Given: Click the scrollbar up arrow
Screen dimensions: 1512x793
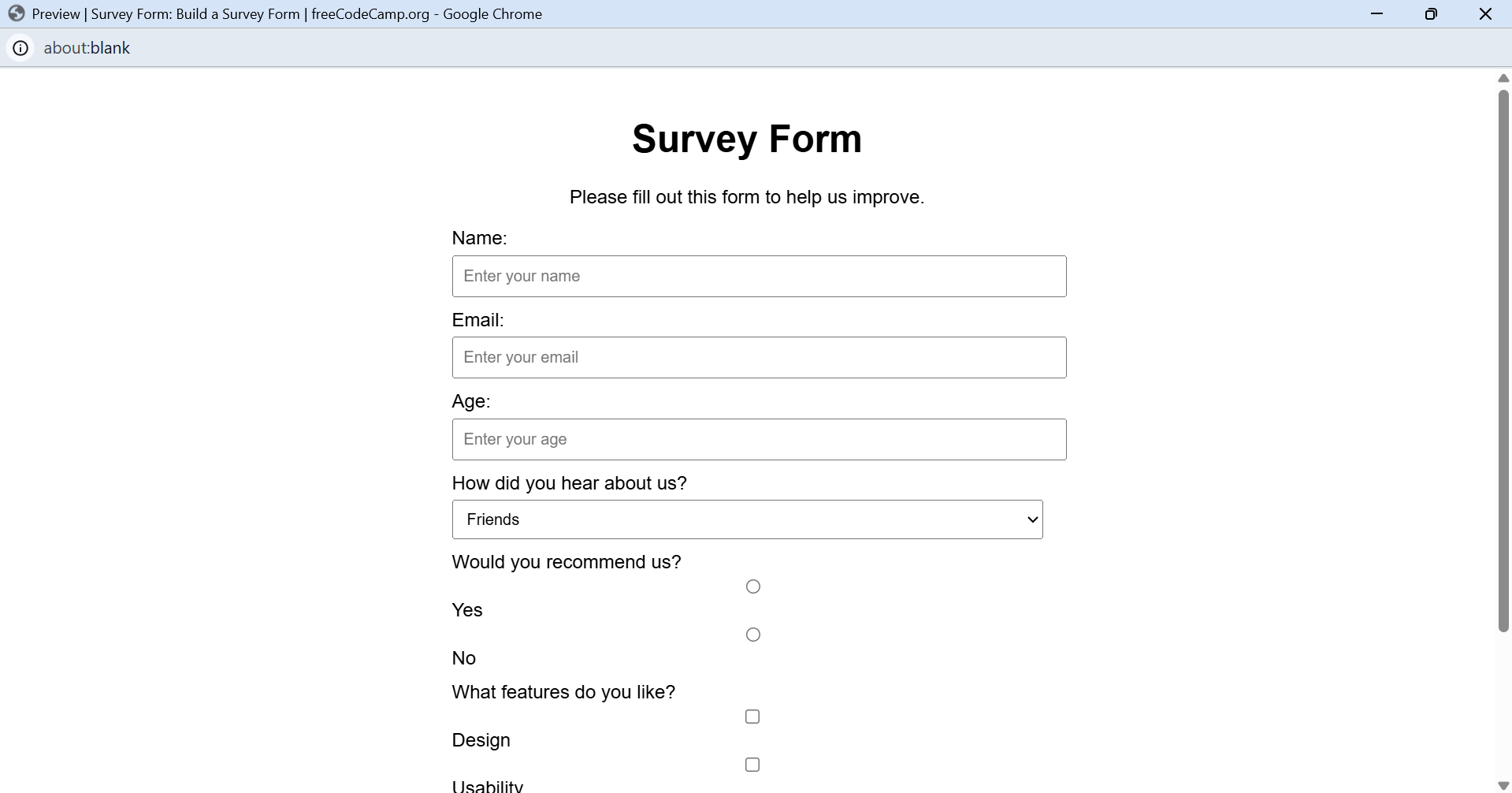Looking at the screenshot, I should tap(1503, 78).
